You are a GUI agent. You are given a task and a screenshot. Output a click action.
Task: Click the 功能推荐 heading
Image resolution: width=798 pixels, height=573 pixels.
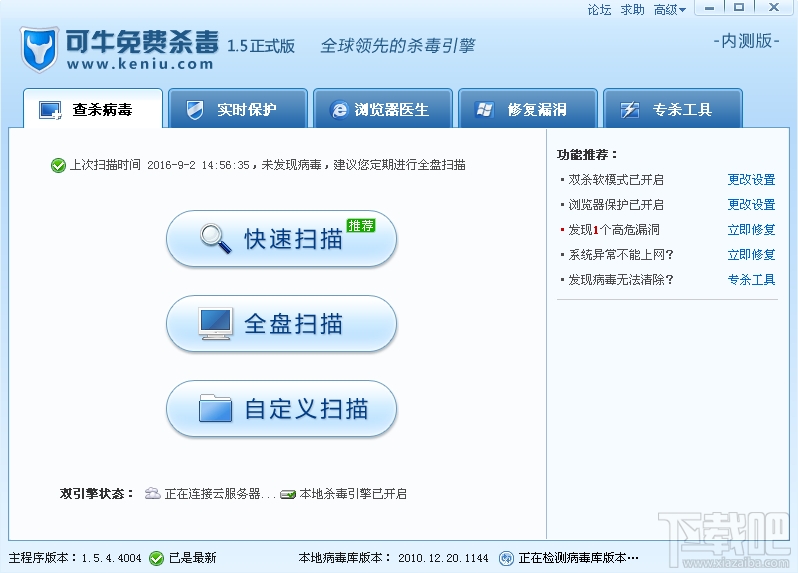click(x=587, y=155)
